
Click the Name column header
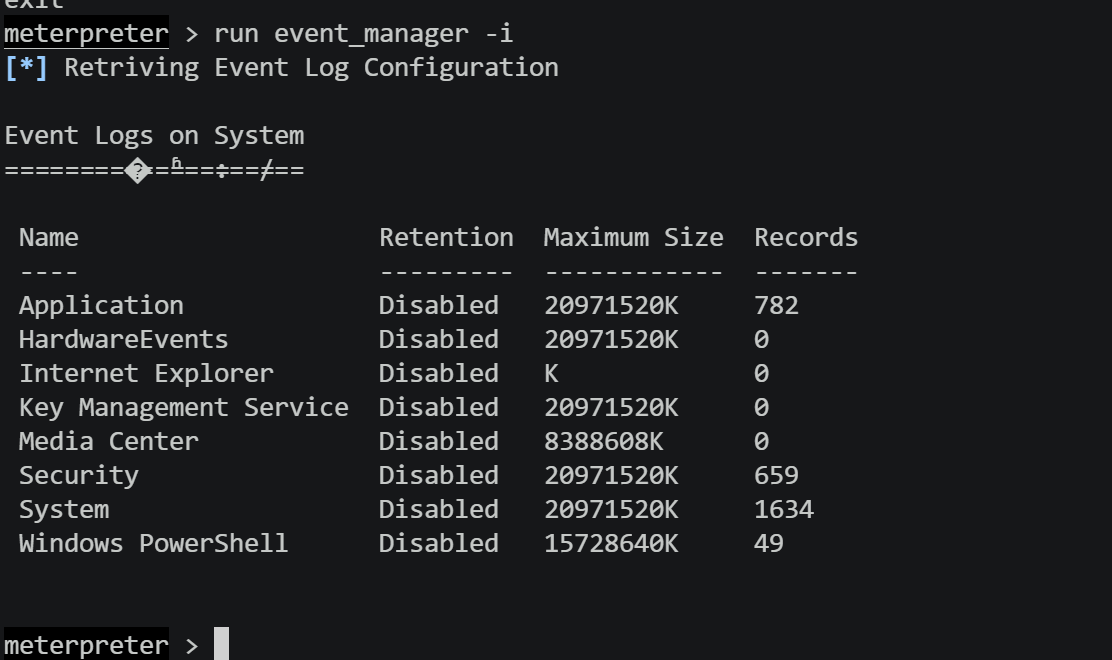[x=49, y=237]
